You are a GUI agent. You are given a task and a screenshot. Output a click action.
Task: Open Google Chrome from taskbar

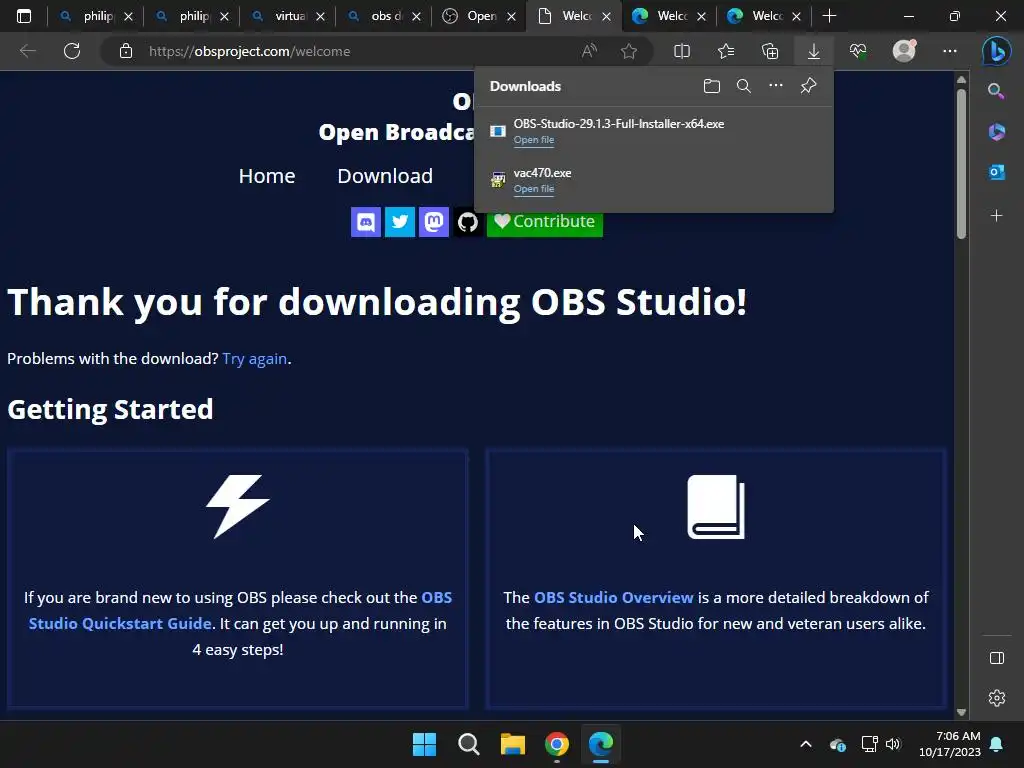tap(557, 744)
